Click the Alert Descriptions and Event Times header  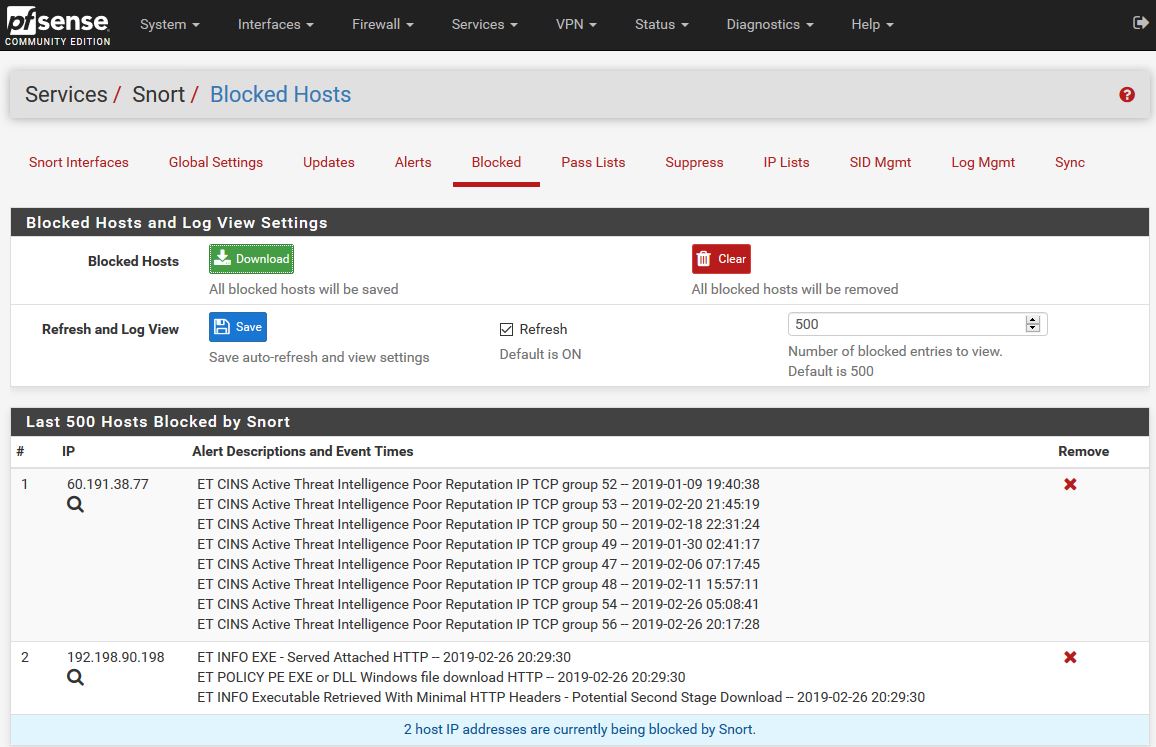tap(302, 451)
